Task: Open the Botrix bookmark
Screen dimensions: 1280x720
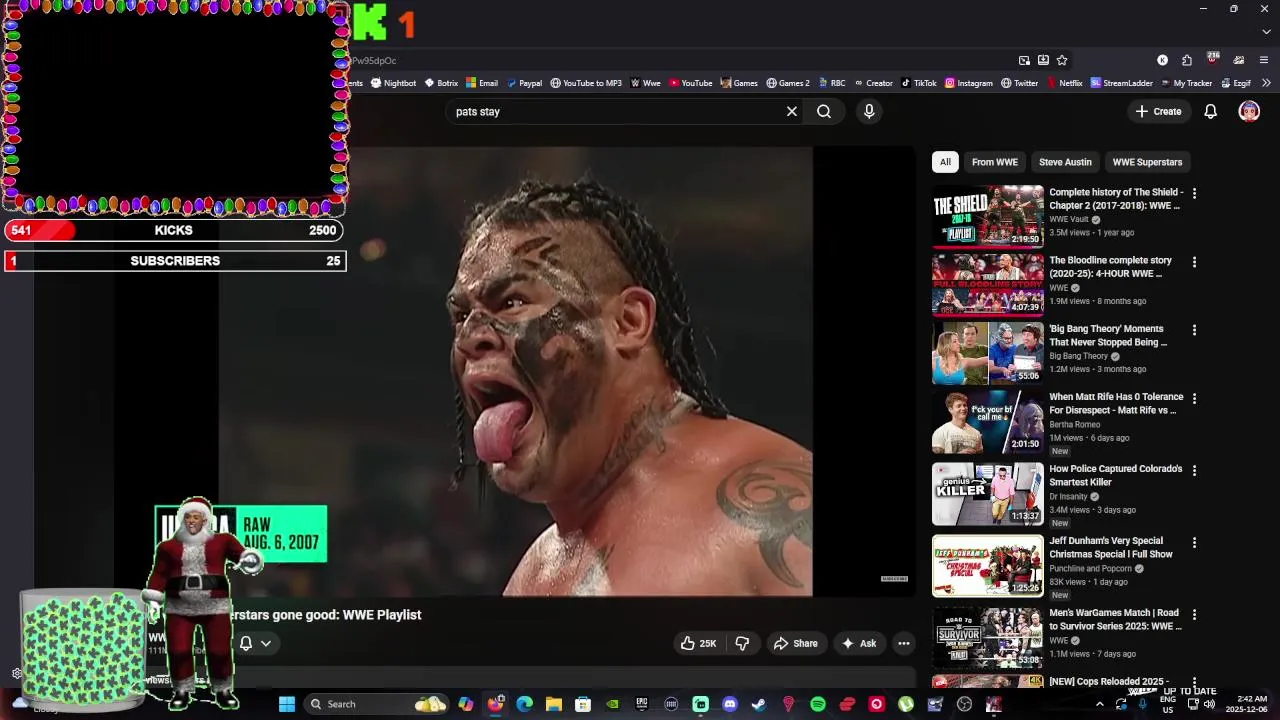Action: [441, 83]
